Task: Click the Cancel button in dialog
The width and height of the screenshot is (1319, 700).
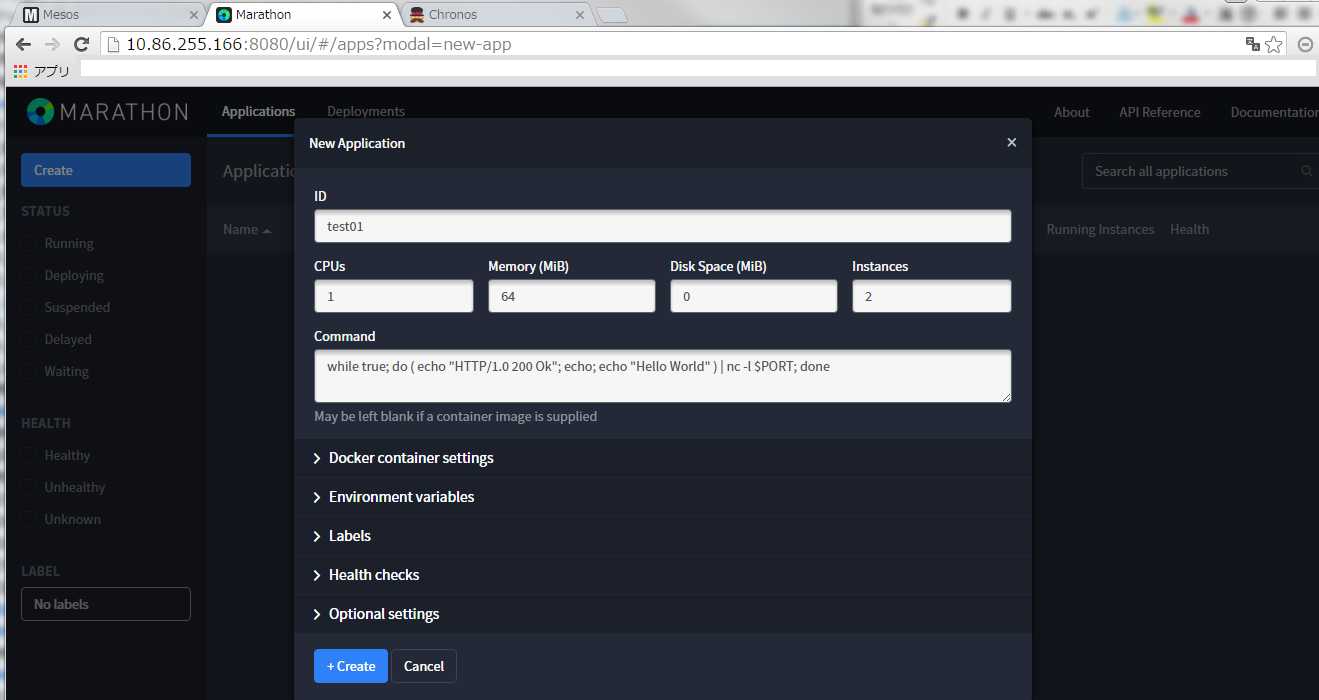Action: (x=424, y=666)
